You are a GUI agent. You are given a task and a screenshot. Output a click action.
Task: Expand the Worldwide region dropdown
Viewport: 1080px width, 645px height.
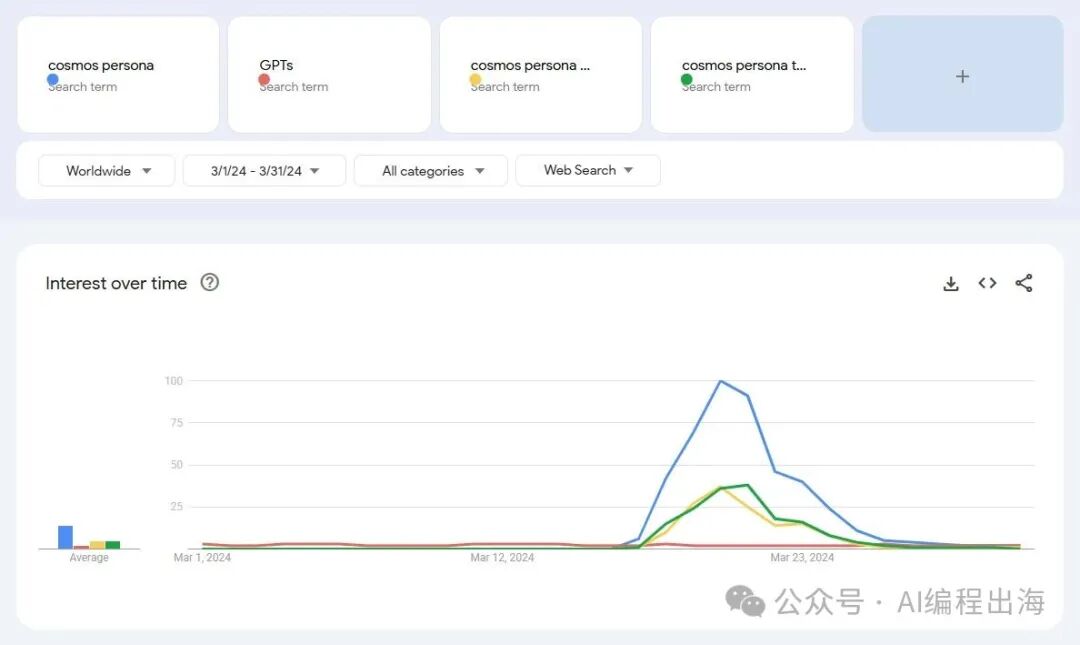107,171
